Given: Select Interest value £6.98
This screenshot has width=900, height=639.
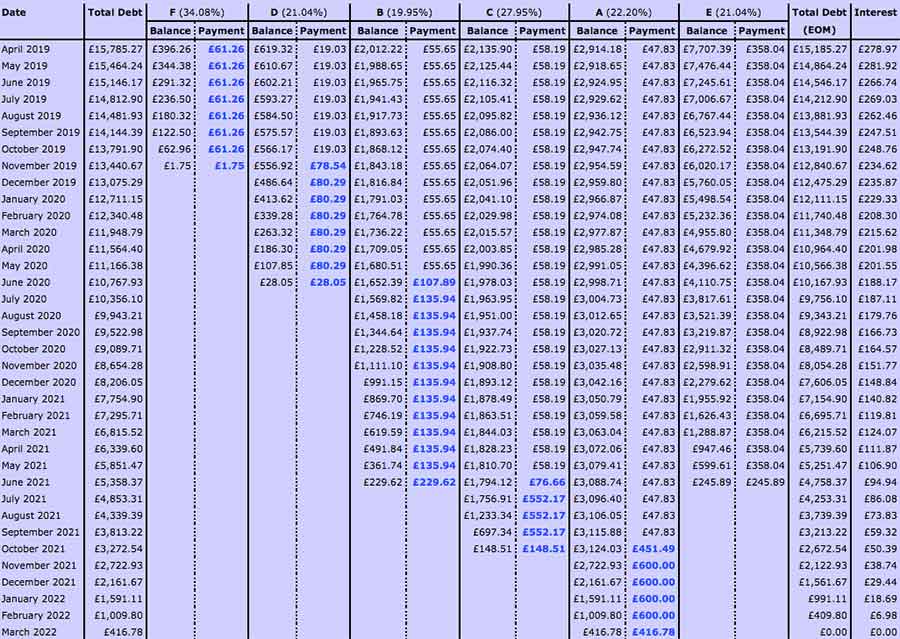Looking at the screenshot, I should [x=883, y=615].
